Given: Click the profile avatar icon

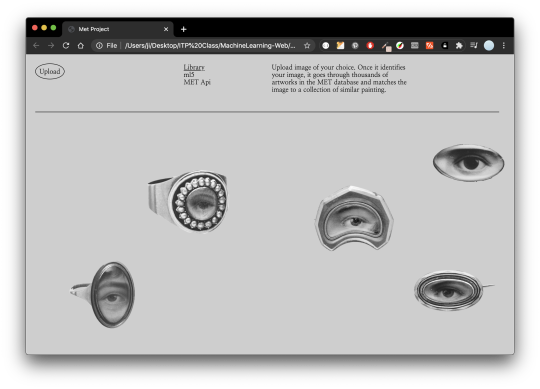Looking at the screenshot, I should click(489, 45).
